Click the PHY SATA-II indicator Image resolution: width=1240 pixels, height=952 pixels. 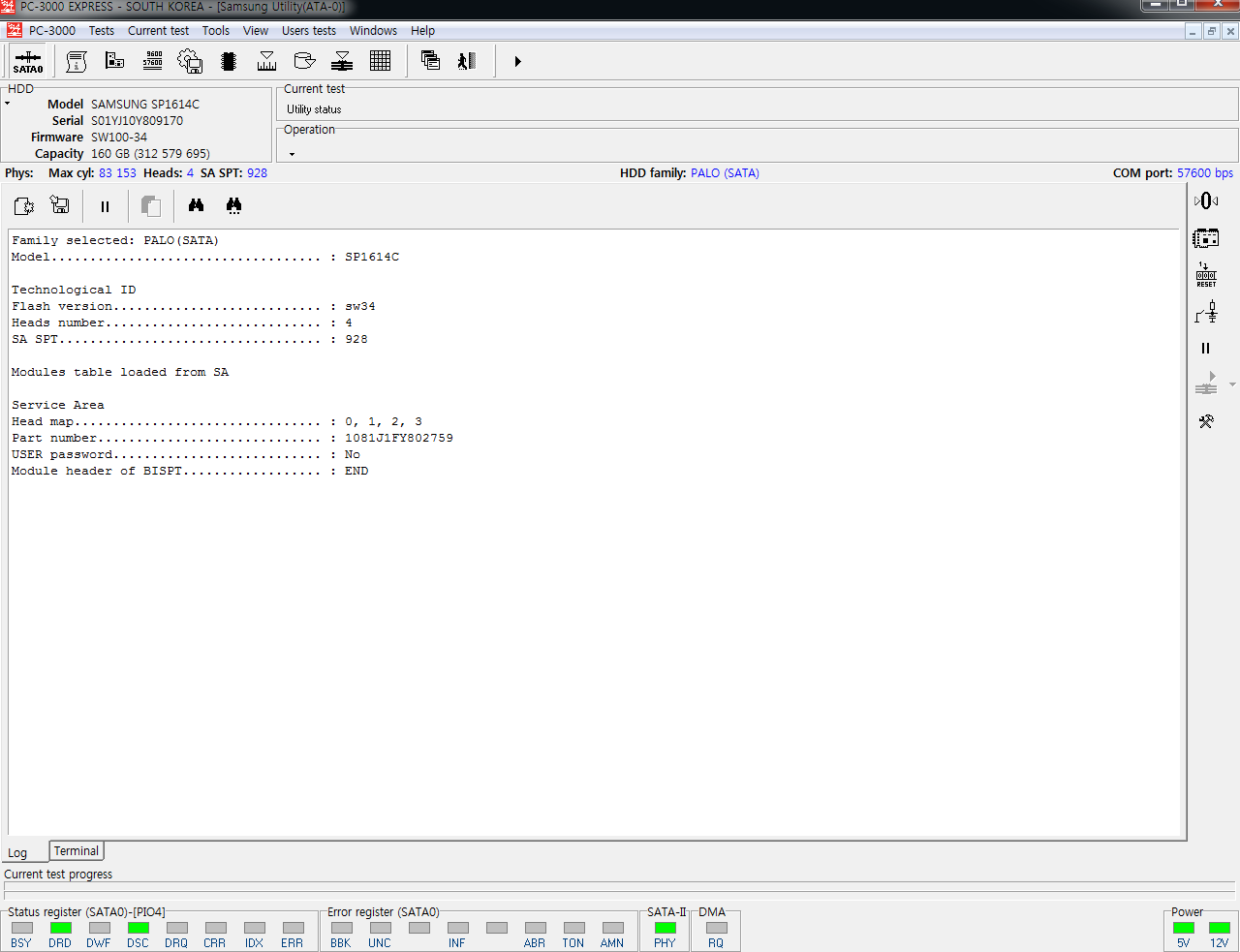click(665, 928)
